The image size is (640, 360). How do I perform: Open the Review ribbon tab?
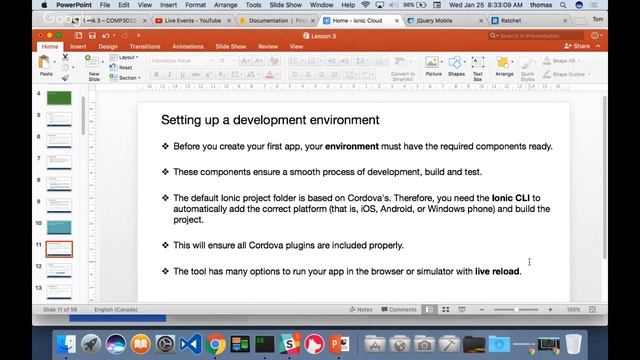tap(268, 47)
